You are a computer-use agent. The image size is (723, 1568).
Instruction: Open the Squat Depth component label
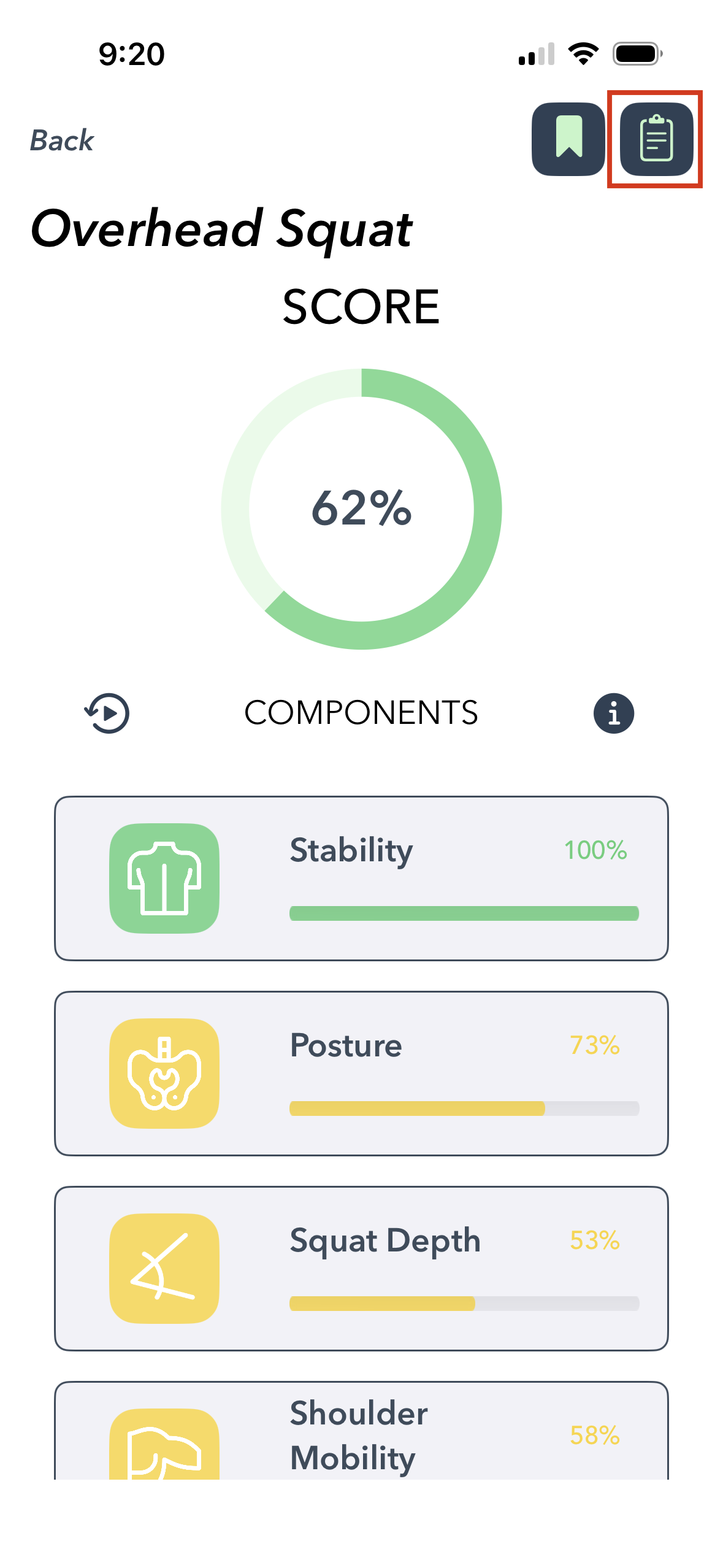point(385,1240)
